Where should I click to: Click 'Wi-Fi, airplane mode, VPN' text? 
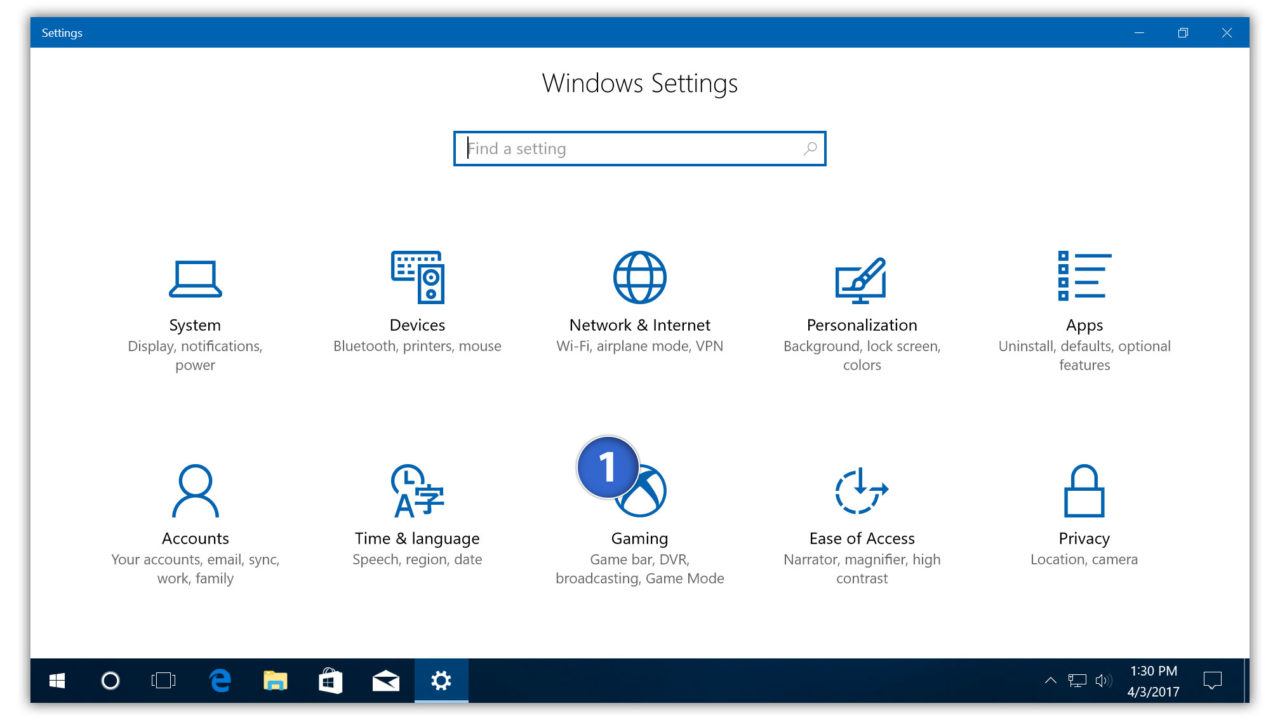[640, 346]
